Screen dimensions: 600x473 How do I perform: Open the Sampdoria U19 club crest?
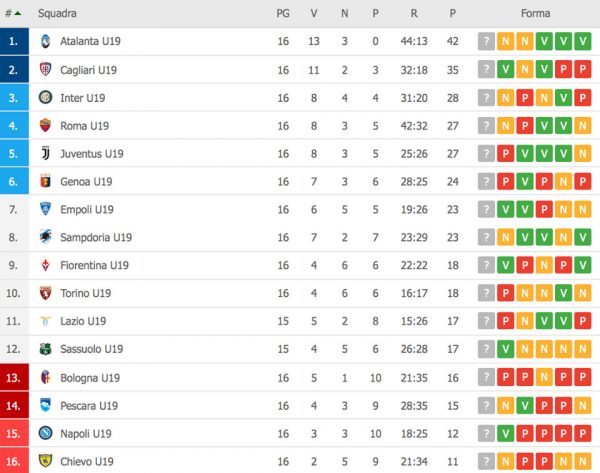coord(45,238)
